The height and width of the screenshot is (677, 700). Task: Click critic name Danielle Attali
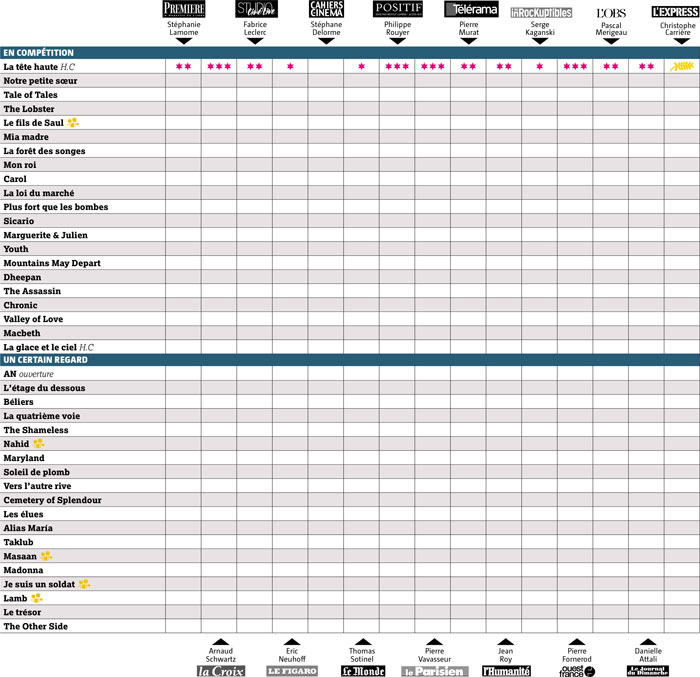tap(648, 655)
